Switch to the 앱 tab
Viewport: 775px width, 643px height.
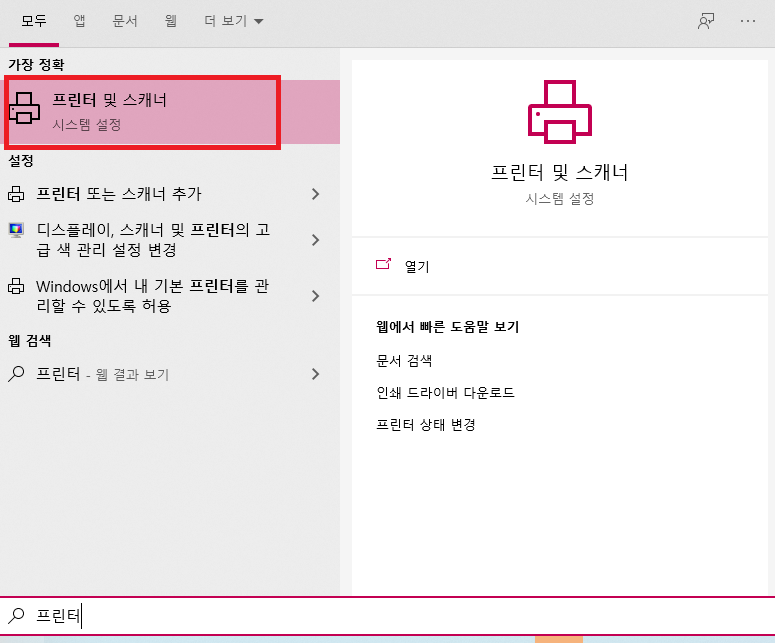[x=79, y=21]
